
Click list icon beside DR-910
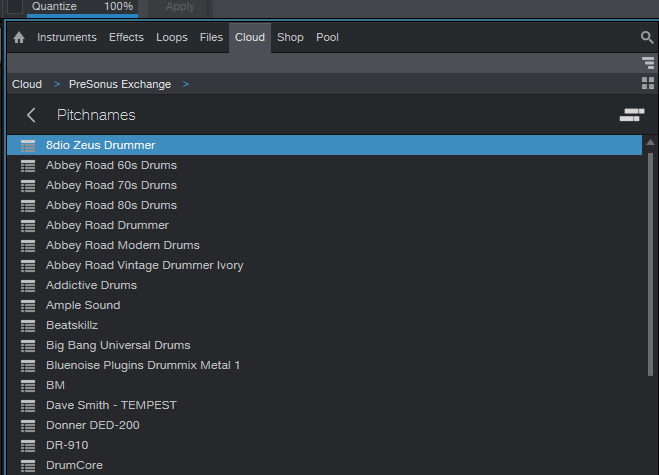(x=28, y=446)
